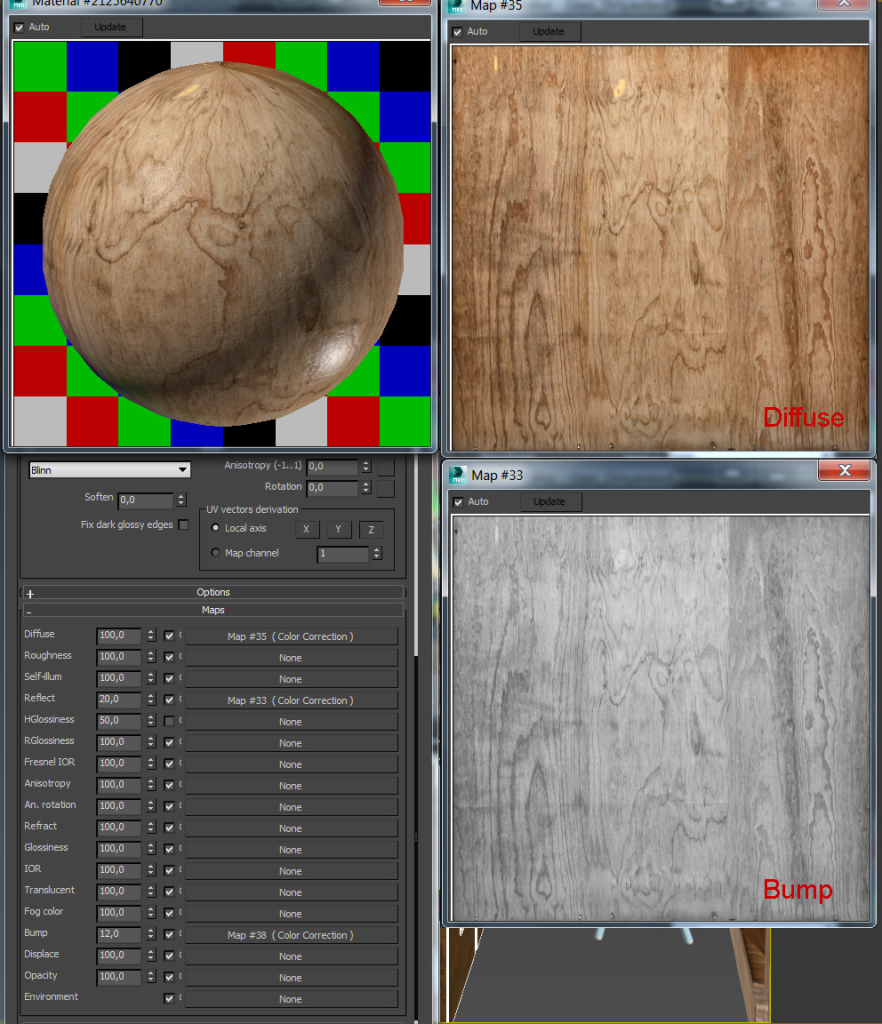Click the Map #35 window title icon
Screen dimensions: 882x1024
[x=458, y=5]
